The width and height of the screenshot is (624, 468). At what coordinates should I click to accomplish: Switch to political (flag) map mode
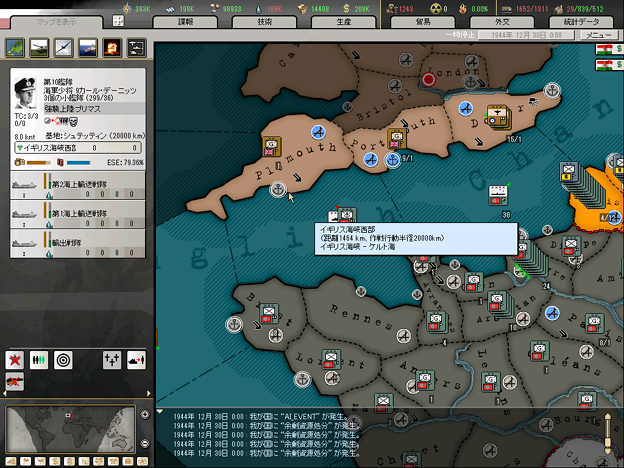pos(26,462)
